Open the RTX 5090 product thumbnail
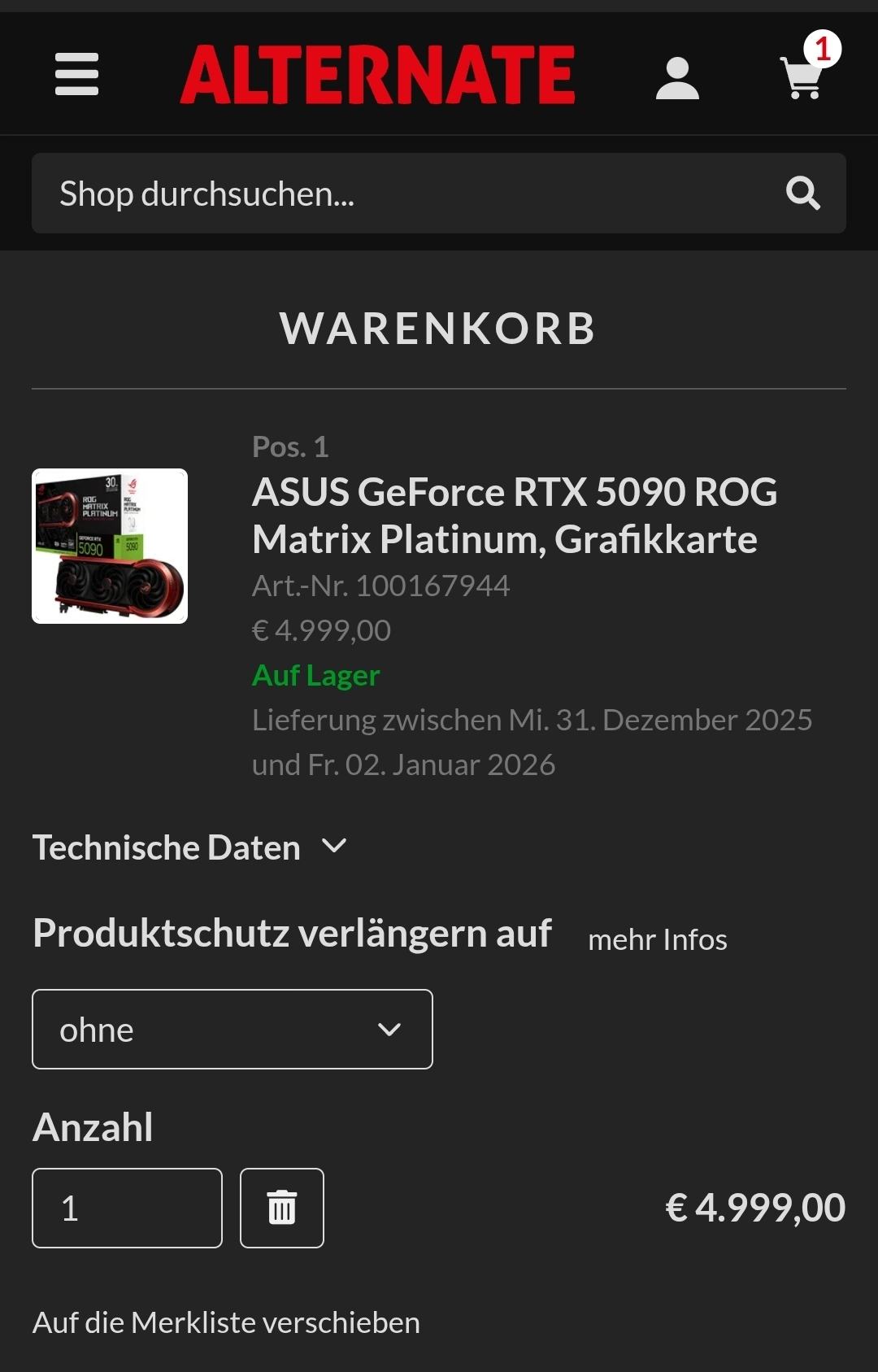The image size is (878, 1372). [110, 546]
